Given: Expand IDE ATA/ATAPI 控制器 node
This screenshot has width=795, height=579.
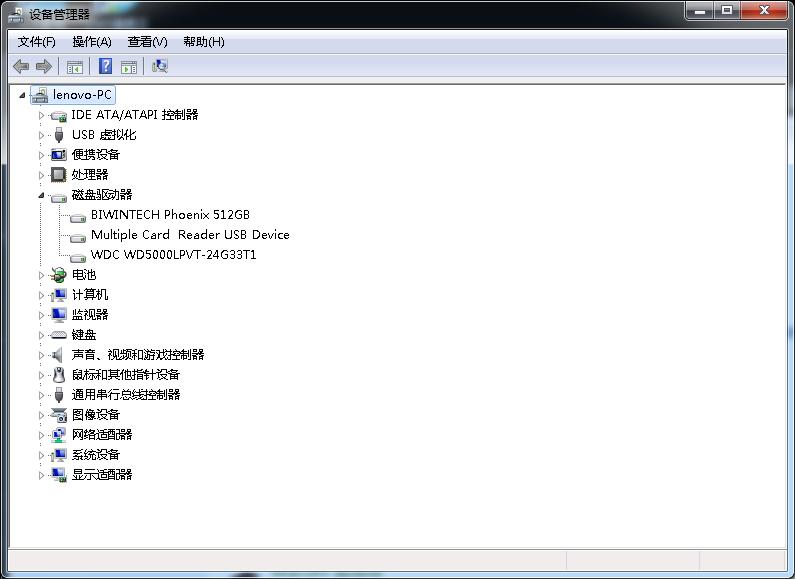Looking at the screenshot, I should pyautogui.click(x=42, y=116).
